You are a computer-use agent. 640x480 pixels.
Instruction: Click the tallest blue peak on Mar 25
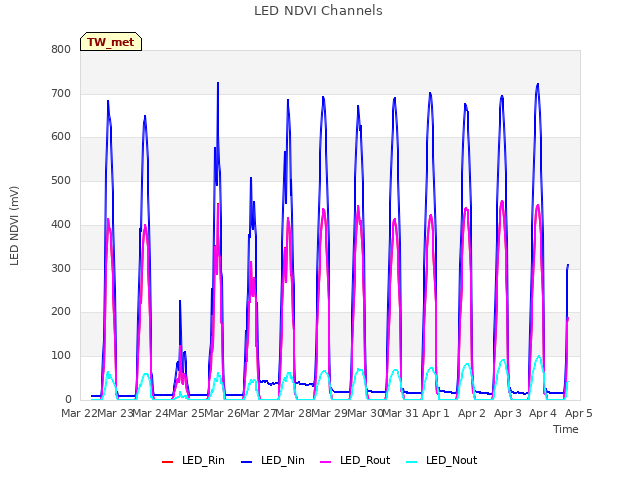tap(218, 83)
